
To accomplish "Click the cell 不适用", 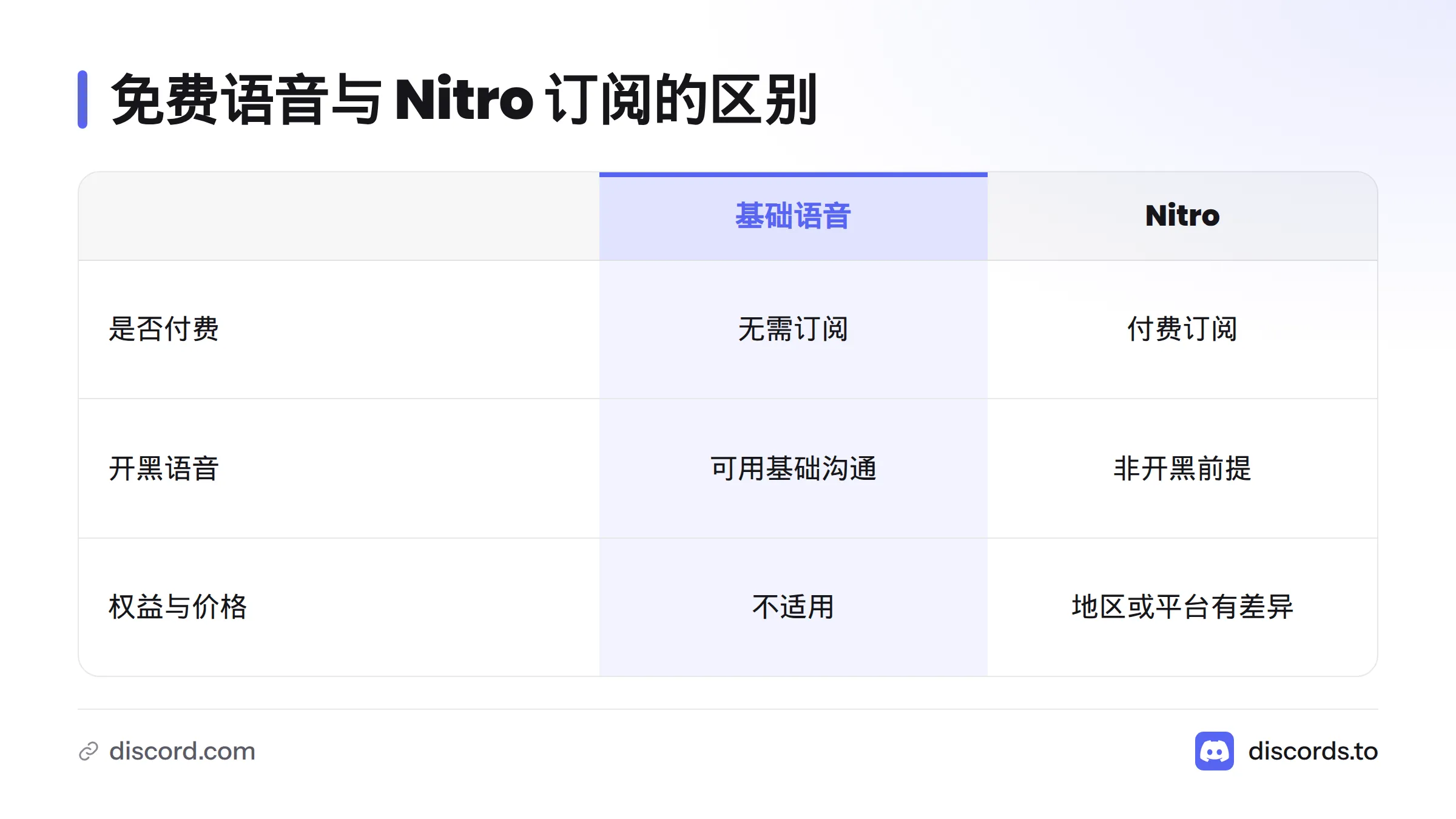I will (793, 607).
